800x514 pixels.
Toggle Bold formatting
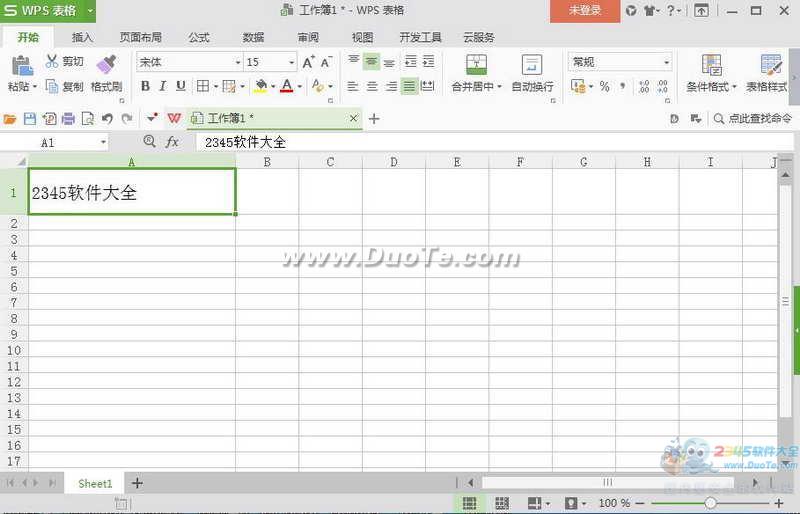(x=146, y=87)
